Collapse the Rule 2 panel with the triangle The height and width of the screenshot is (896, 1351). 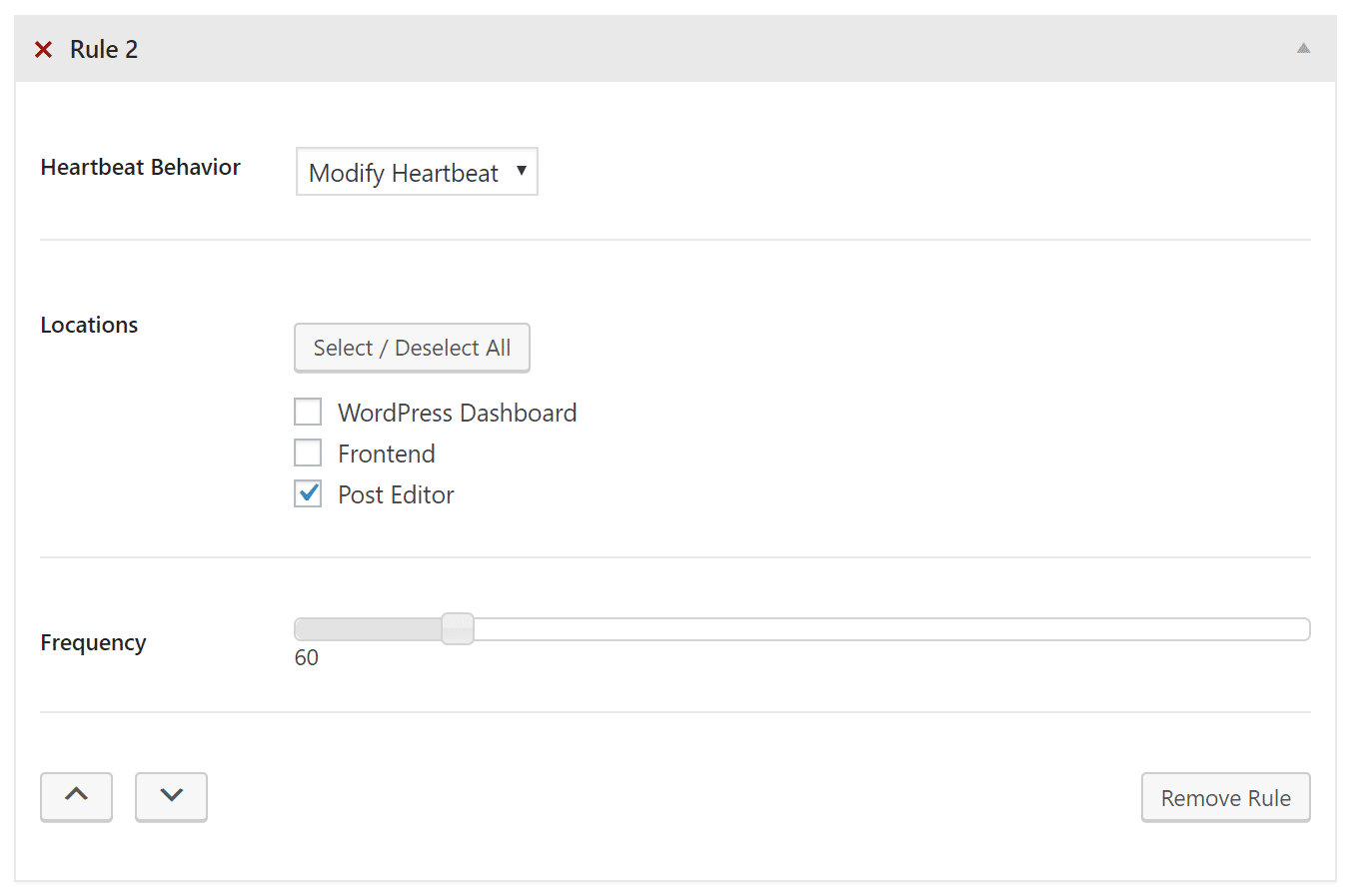[1303, 48]
